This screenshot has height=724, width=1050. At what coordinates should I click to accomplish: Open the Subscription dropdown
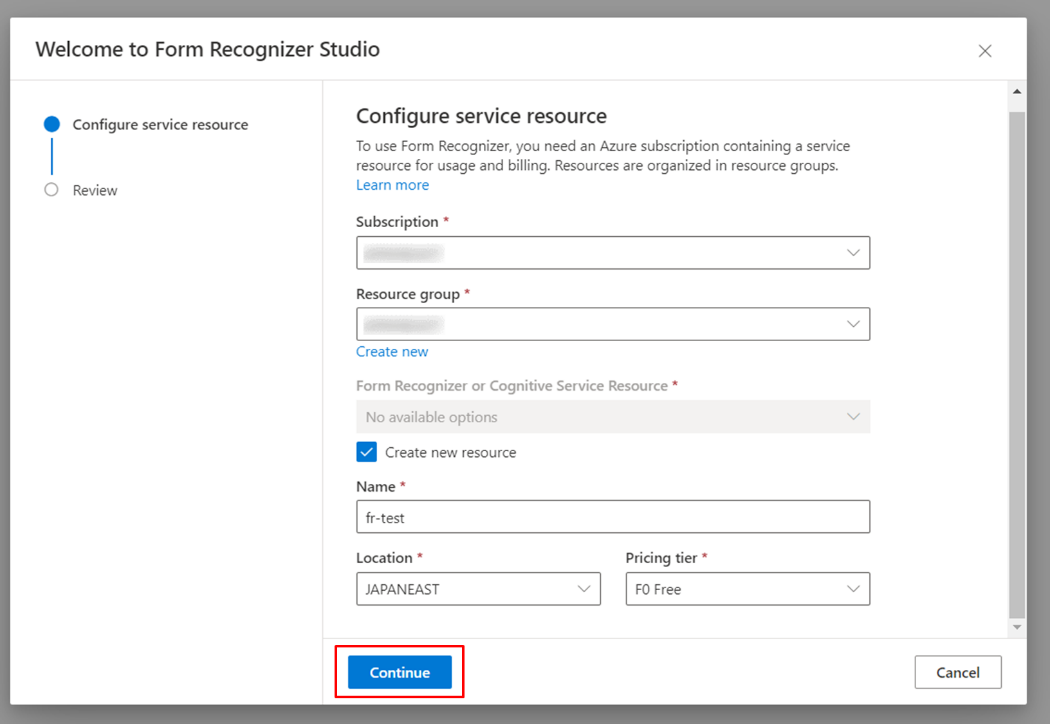coord(613,252)
